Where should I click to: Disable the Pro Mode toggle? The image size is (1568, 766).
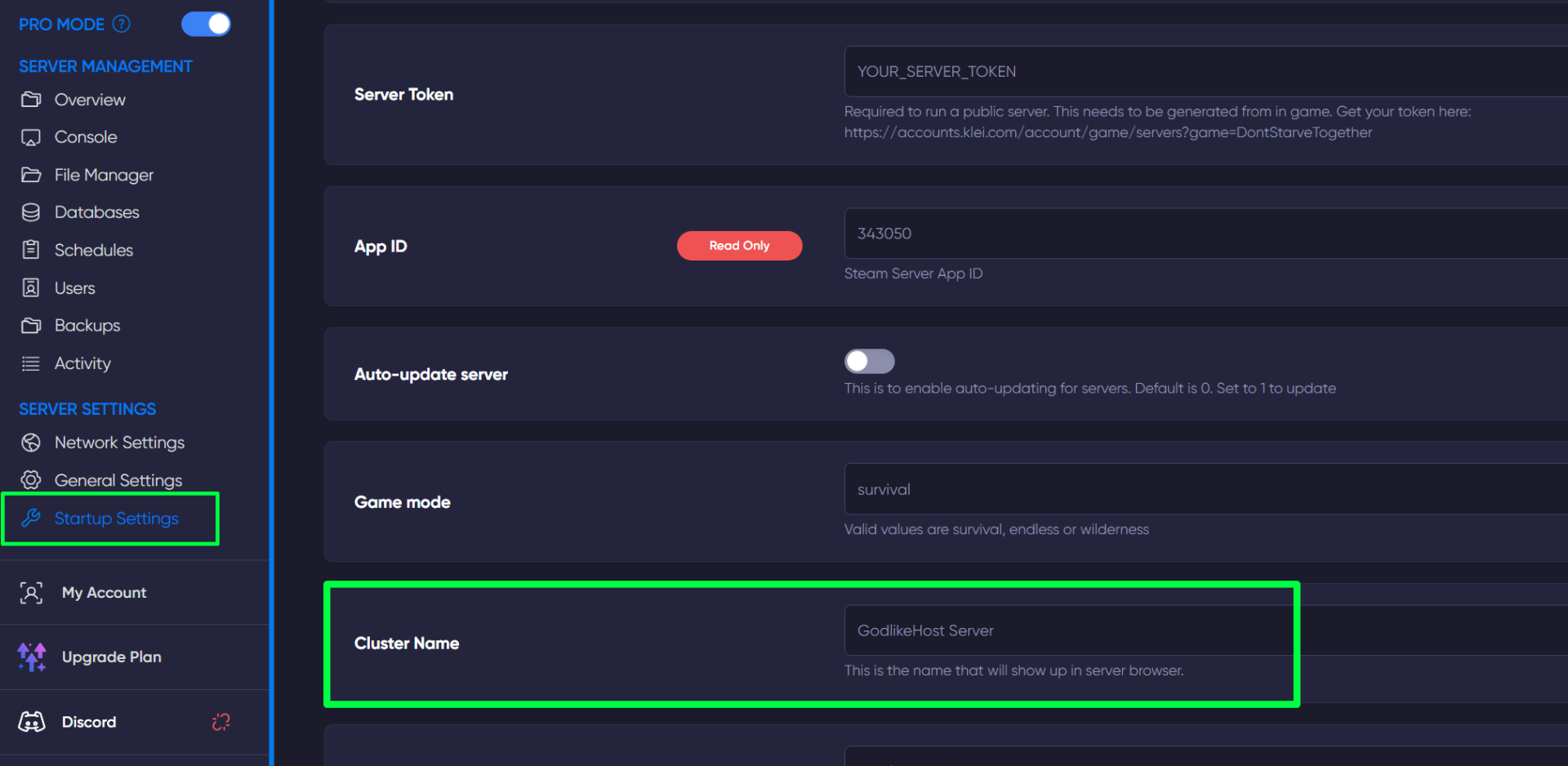(206, 24)
